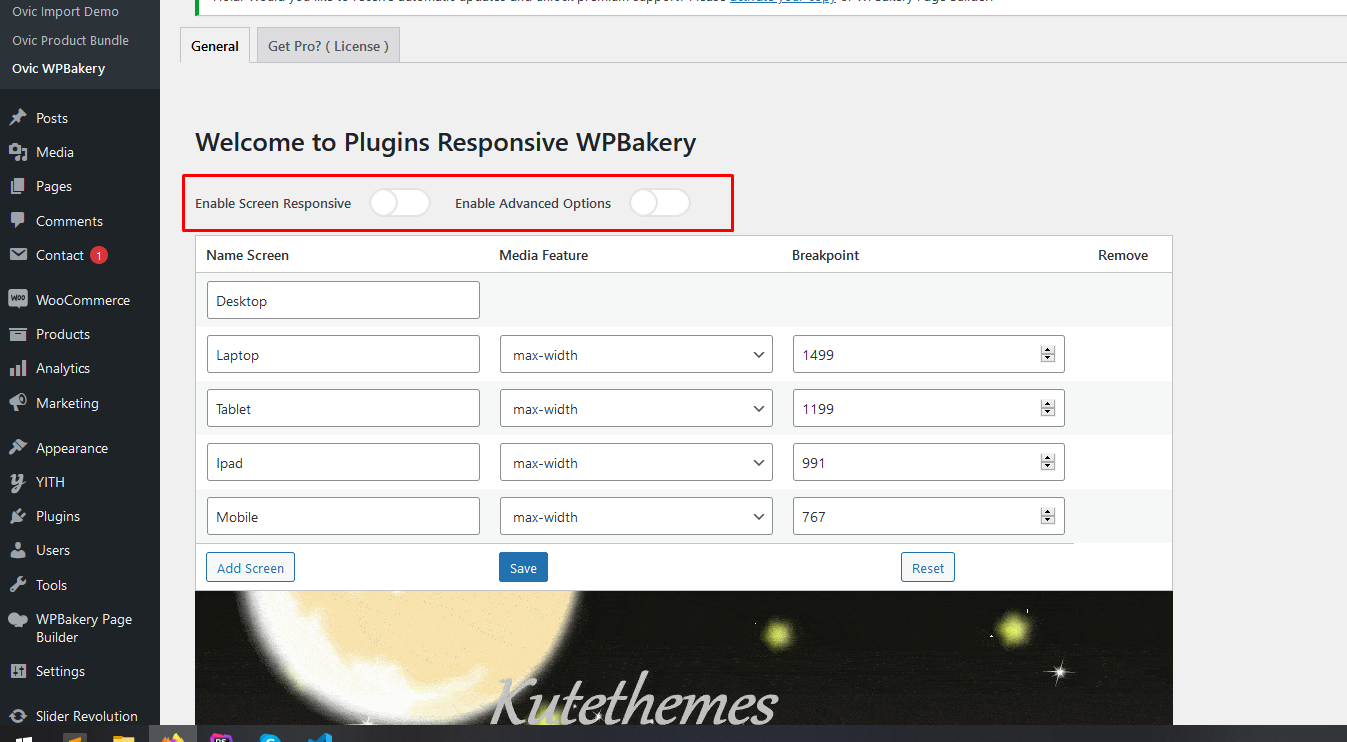Click the blue Save button
Viewport: 1347px width, 742px height.
[x=523, y=567]
